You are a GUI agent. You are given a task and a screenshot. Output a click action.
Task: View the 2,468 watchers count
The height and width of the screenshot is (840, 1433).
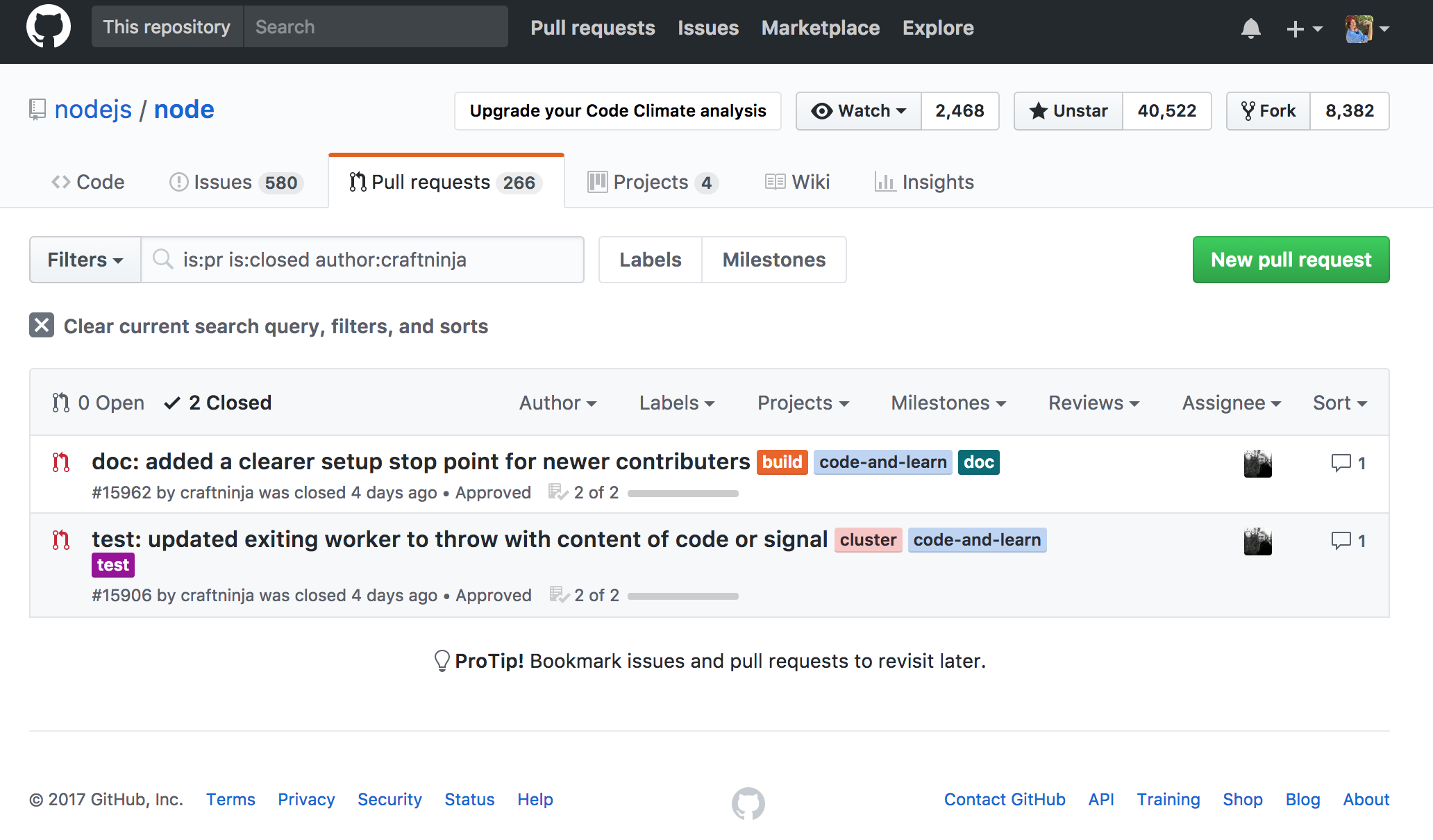(960, 110)
